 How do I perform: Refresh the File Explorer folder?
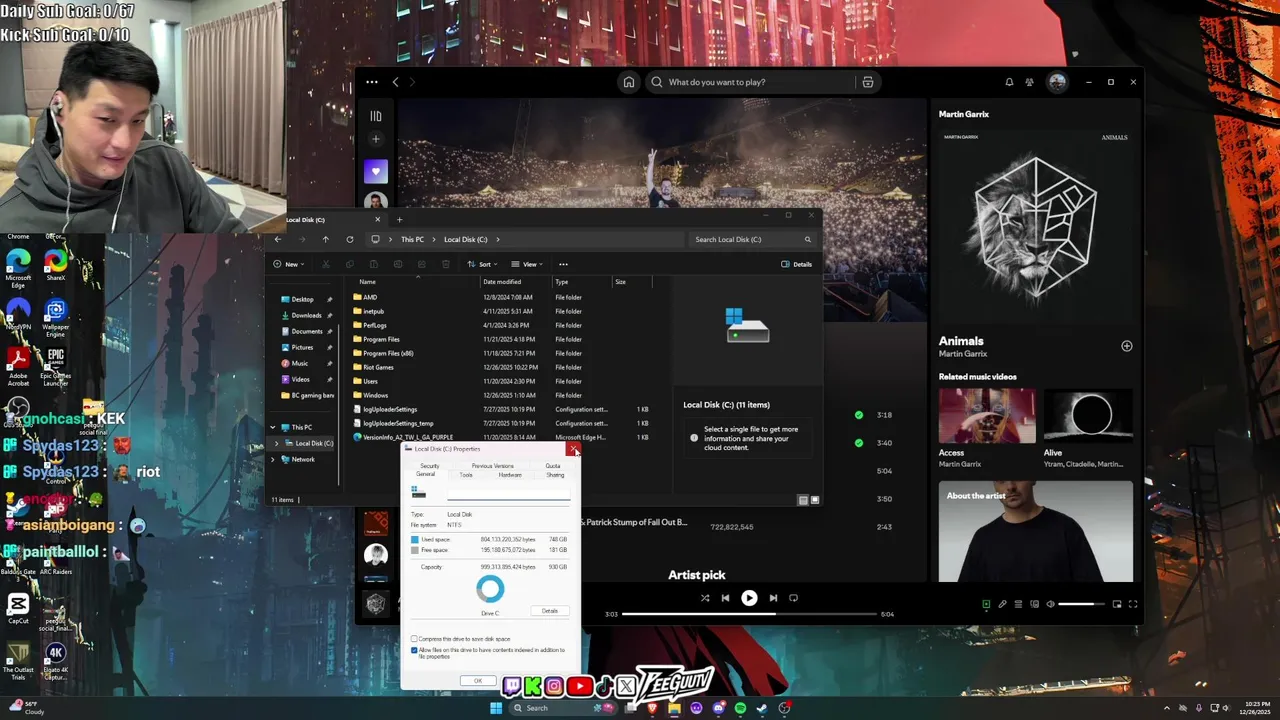(x=350, y=239)
